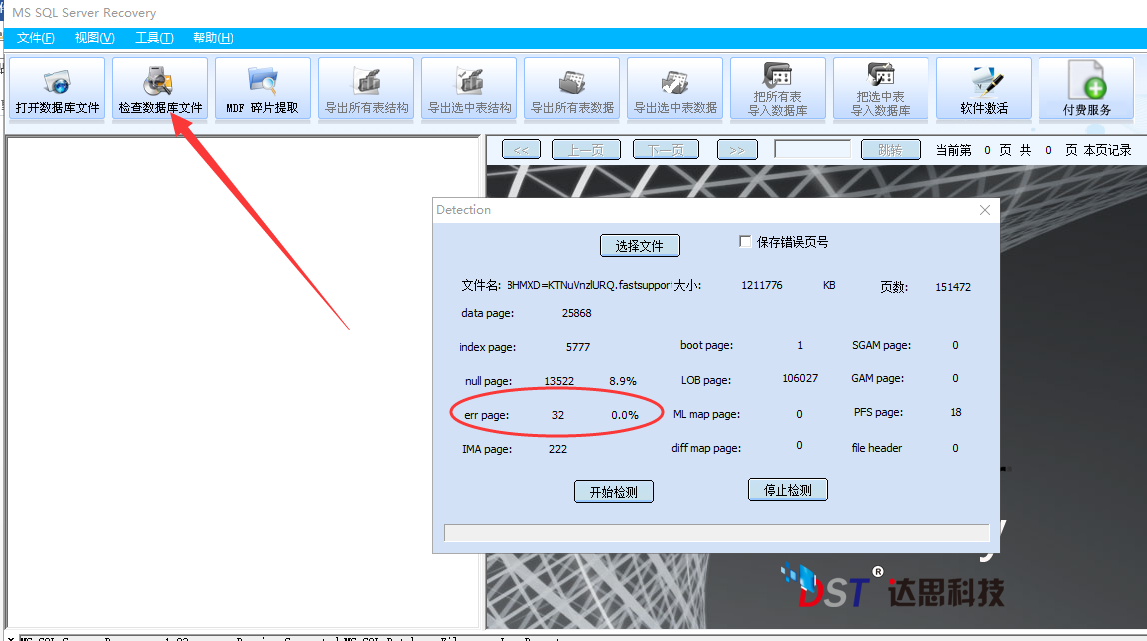Import selected table into database 把选中表导入数据库
Screen dimensions: 1147x641
pos(881,89)
